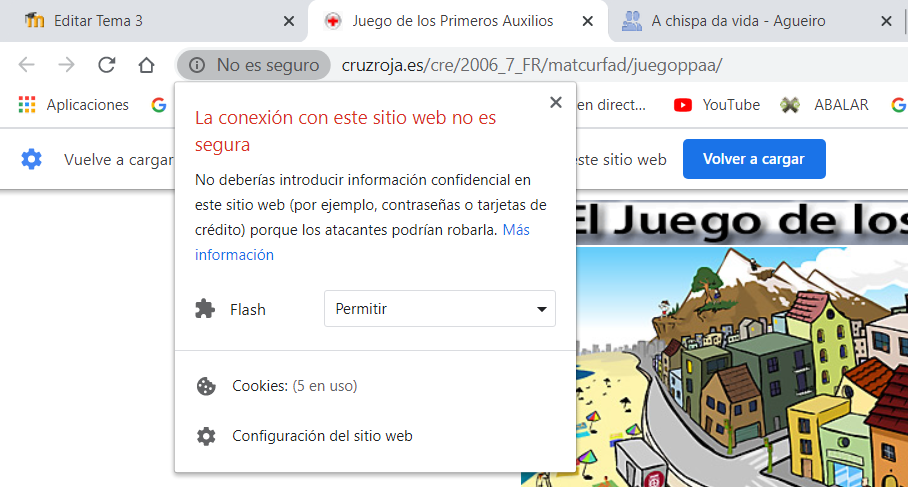Open the ABALAR bookmark
The height and width of the screenshot is (487, 908).
[x=824, y=105]
